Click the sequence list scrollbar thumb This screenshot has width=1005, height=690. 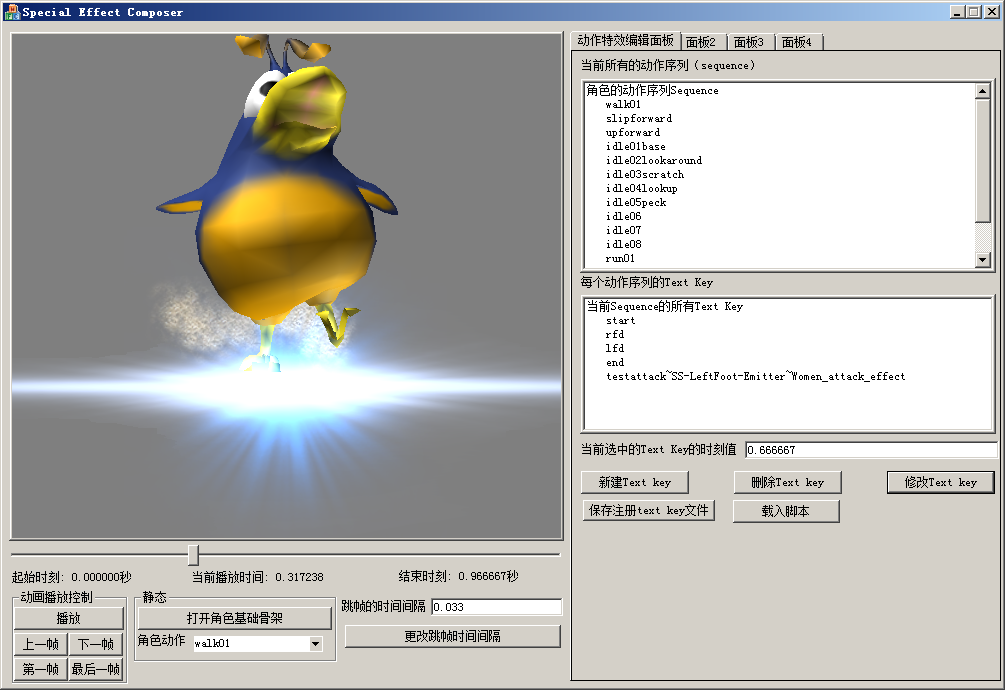pyautogui.click(x=983, y=160)
